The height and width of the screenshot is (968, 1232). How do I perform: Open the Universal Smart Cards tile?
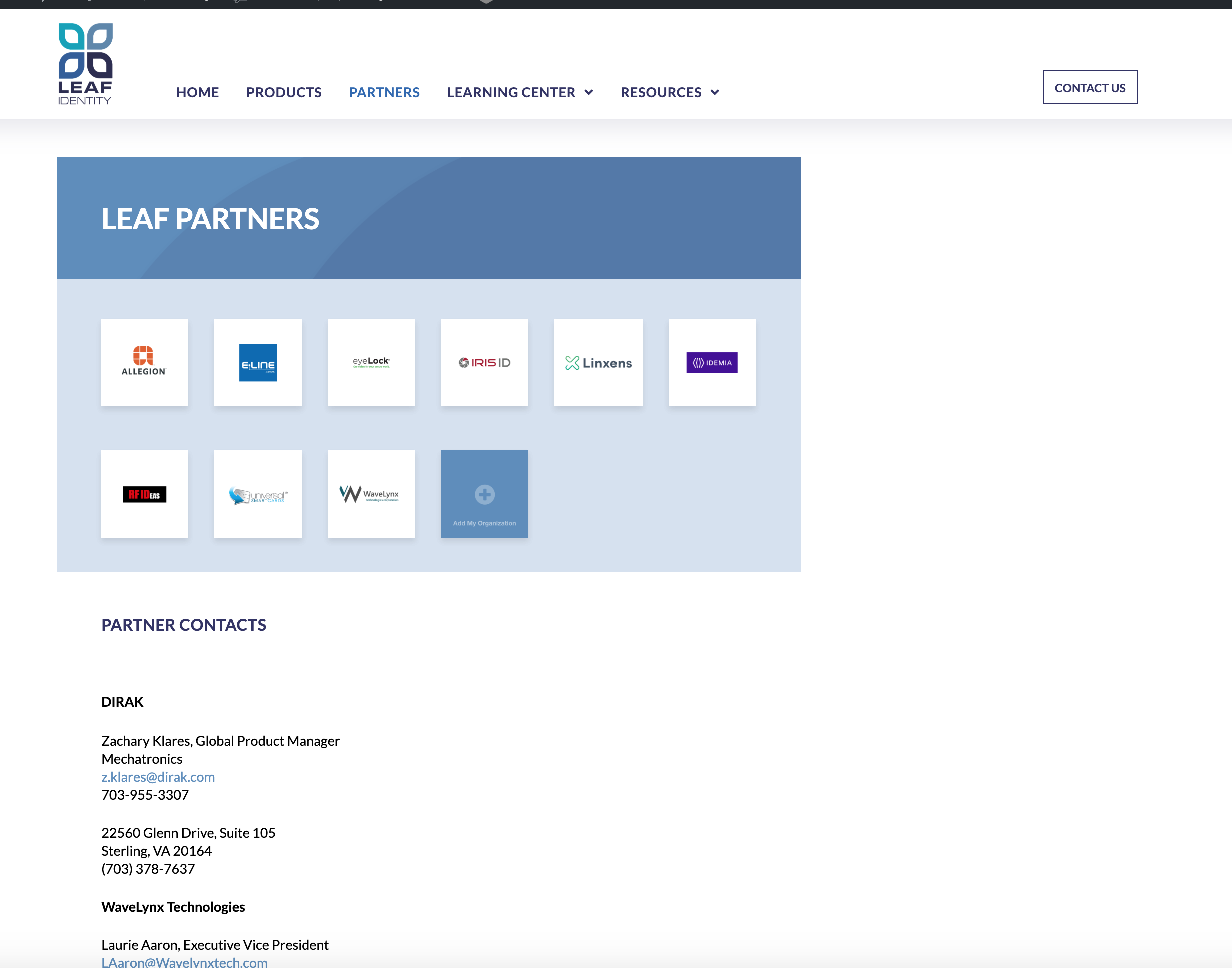tap(258, 494)
